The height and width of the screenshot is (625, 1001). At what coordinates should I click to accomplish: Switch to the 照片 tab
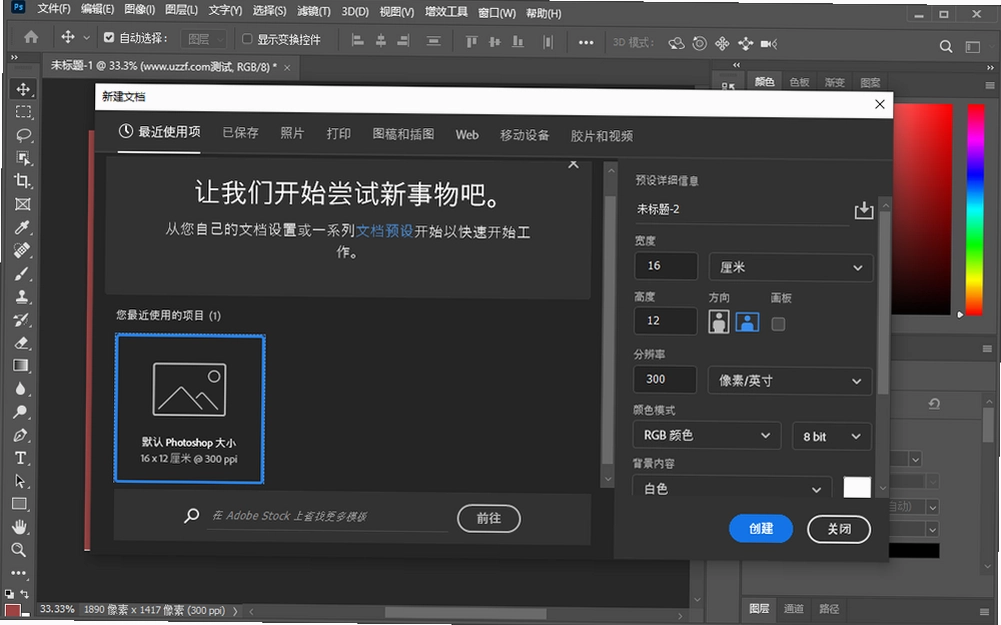[292, 133]
